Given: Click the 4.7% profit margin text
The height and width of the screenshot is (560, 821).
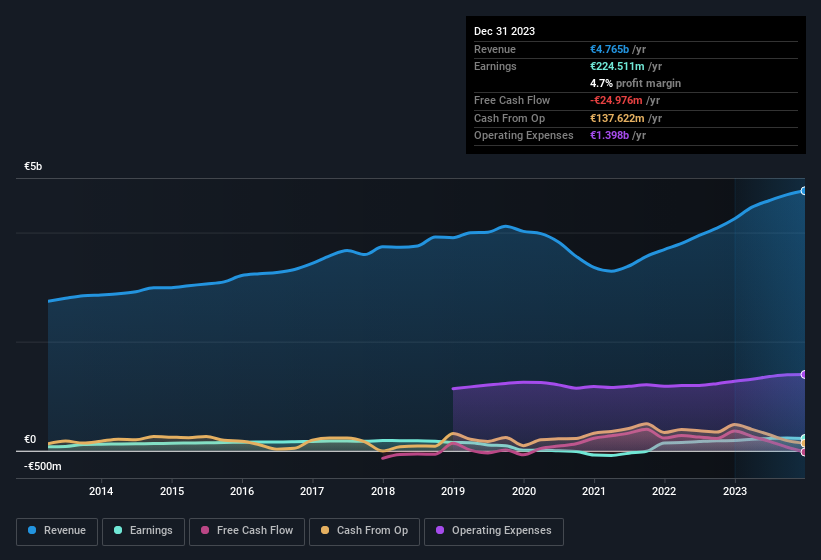Looking at the screenshot, I should coord(635,83).
